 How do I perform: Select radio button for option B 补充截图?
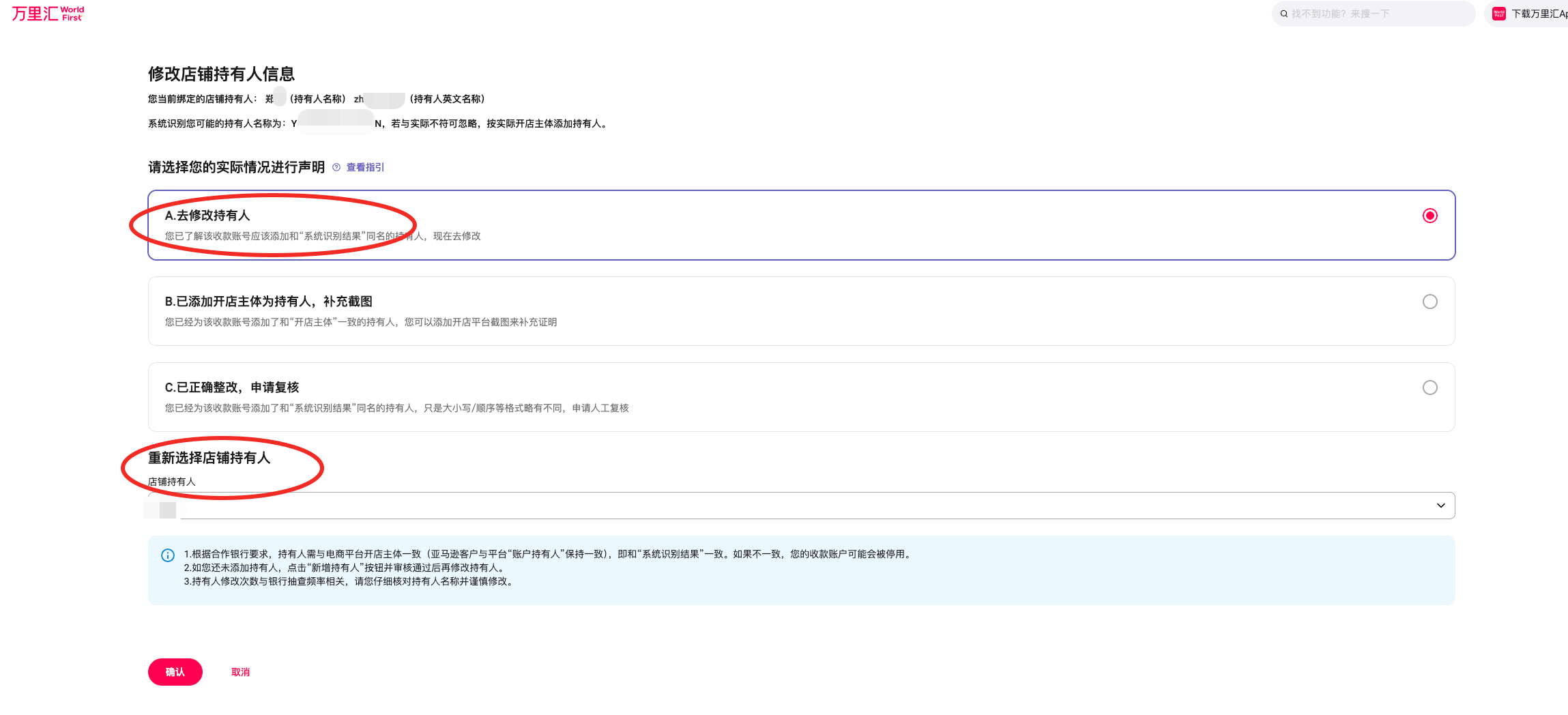[1429, 302]
